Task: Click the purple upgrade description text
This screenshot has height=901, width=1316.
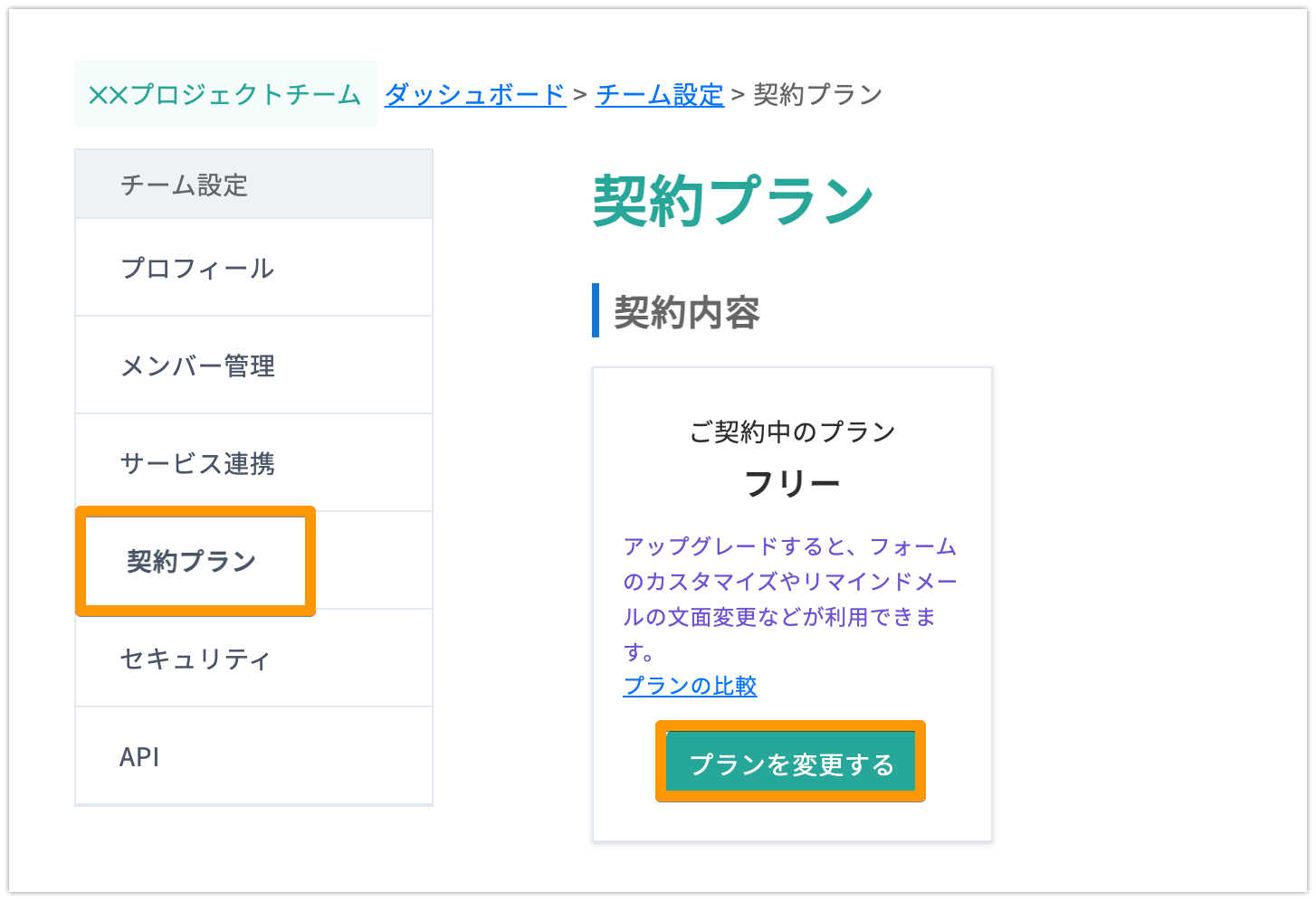Action: point(789,599)
